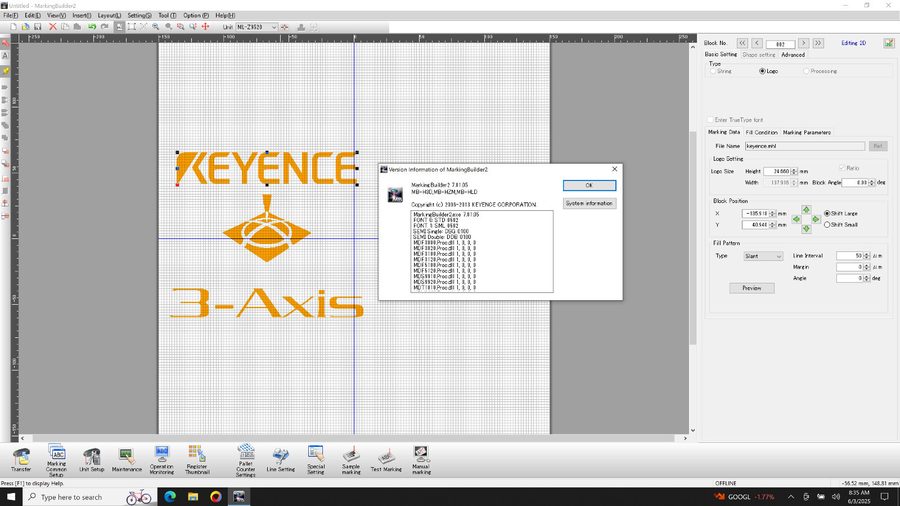Shift block down with green arrow
Image resolution: width=900 pixels, height=506 pixels.
806,229
